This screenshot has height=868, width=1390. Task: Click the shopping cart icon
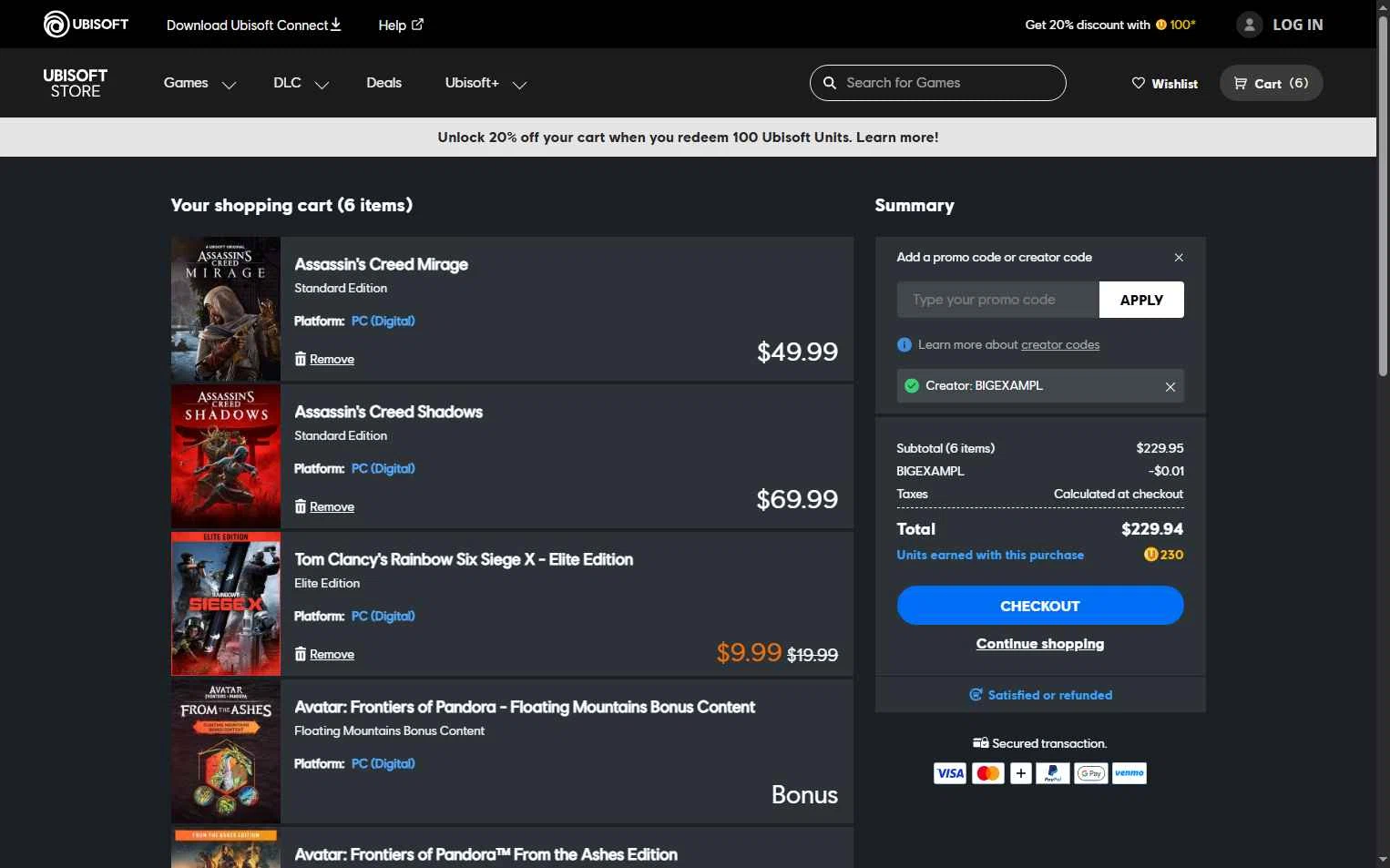(x=1241, y=83)
